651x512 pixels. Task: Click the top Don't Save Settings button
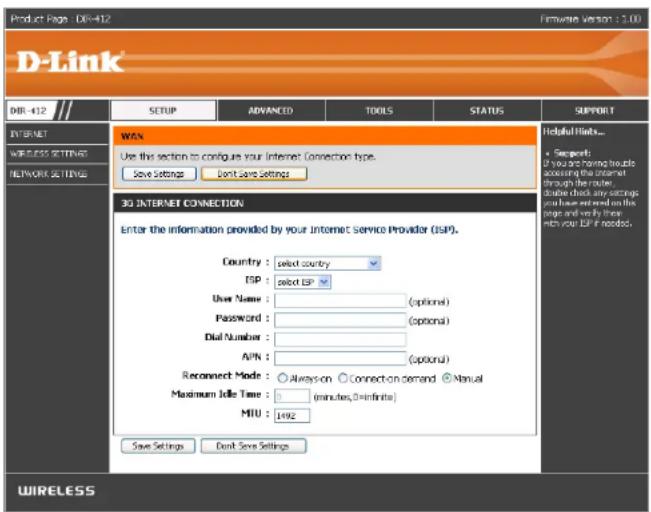click(254, 174)
